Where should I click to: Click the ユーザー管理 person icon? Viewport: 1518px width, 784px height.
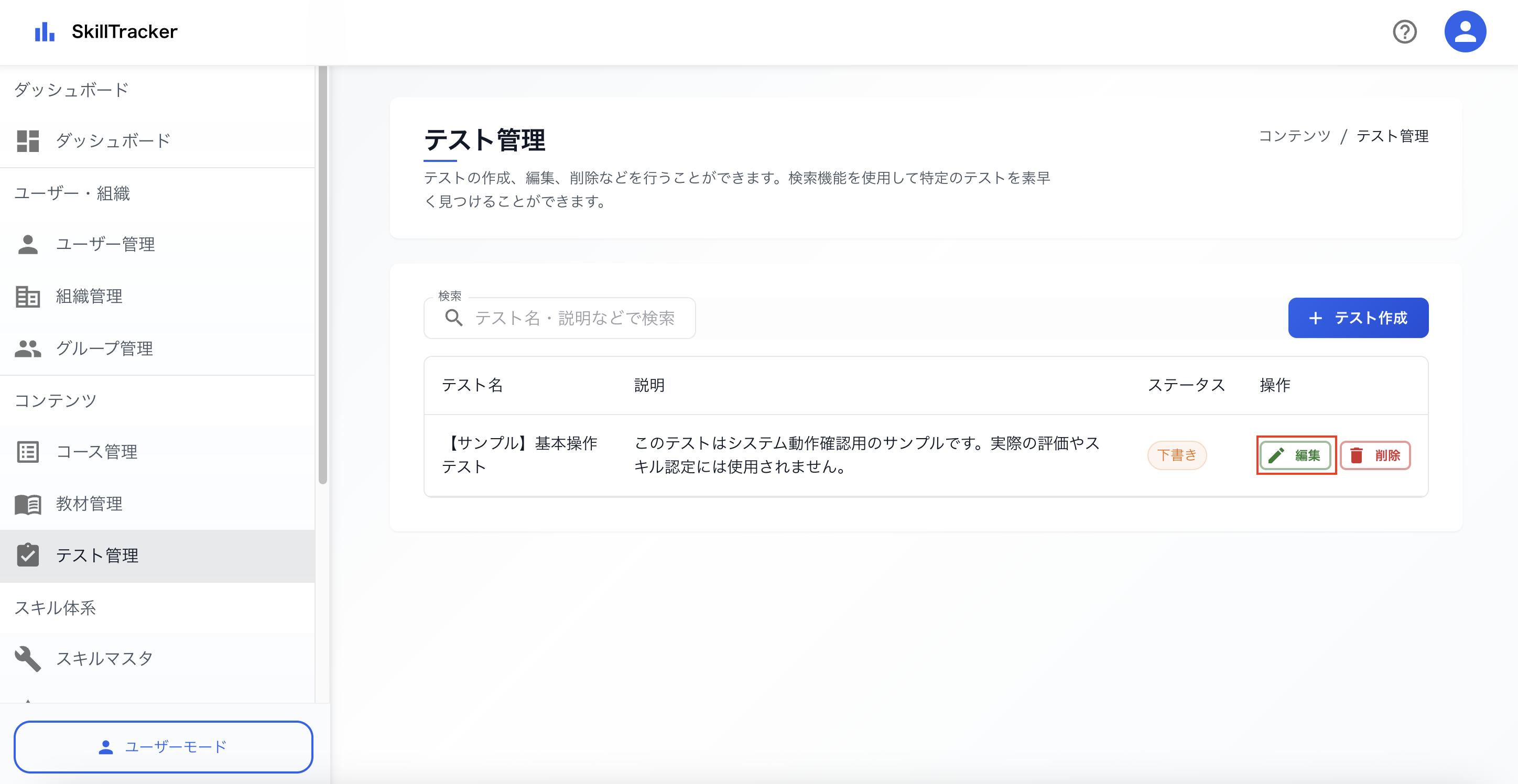click(x=27, y=244)
